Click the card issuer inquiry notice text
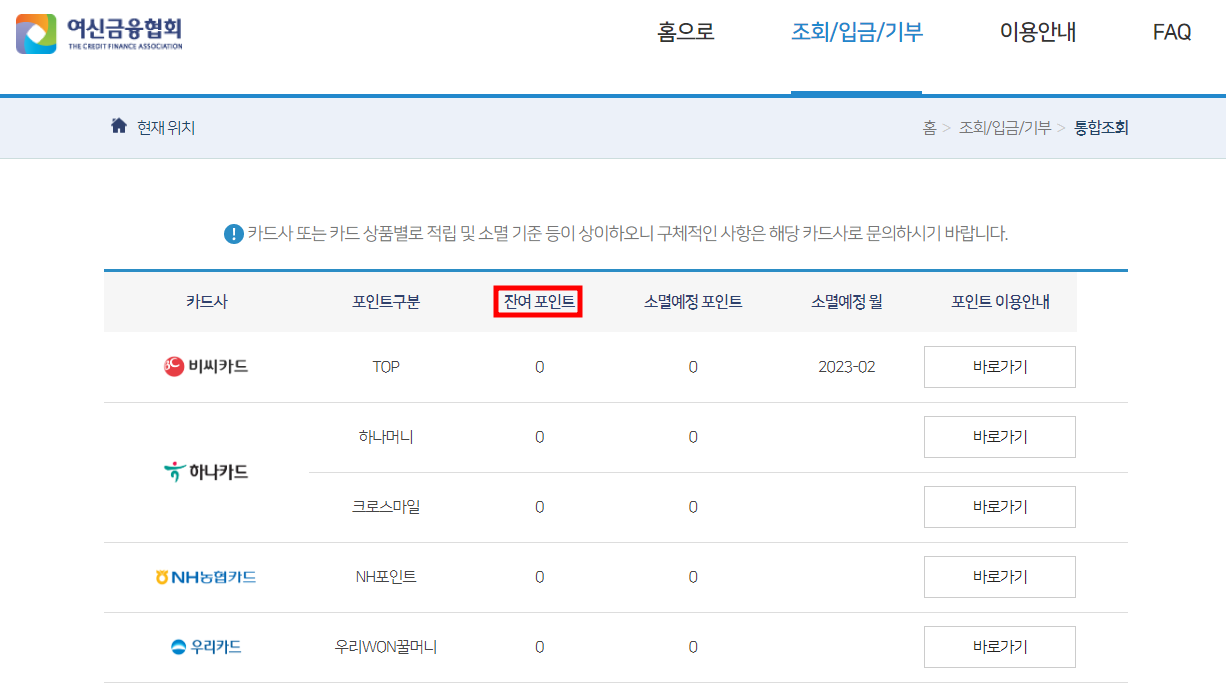This screenshot has height=683, width=1226. pos(628,234)
